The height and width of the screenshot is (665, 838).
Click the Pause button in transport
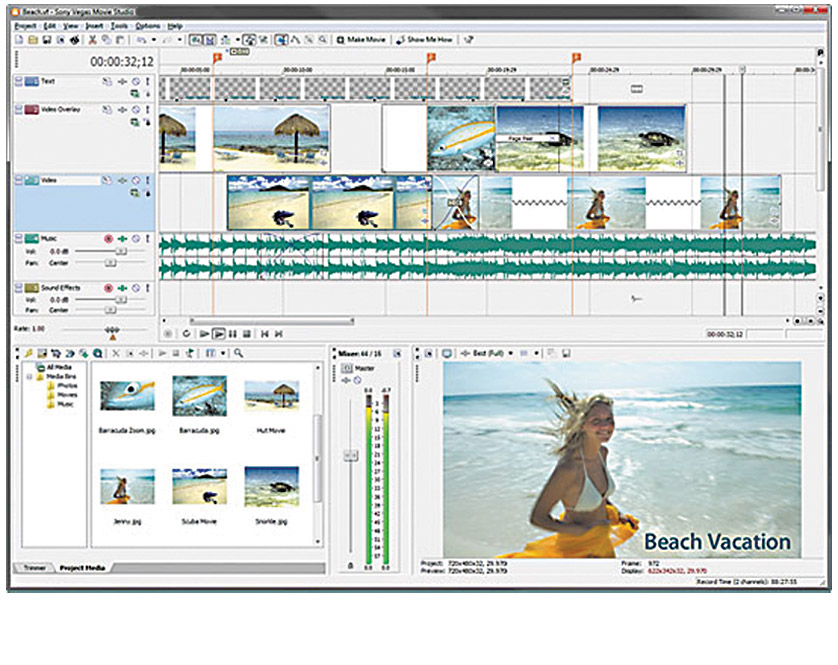point(233,334)
